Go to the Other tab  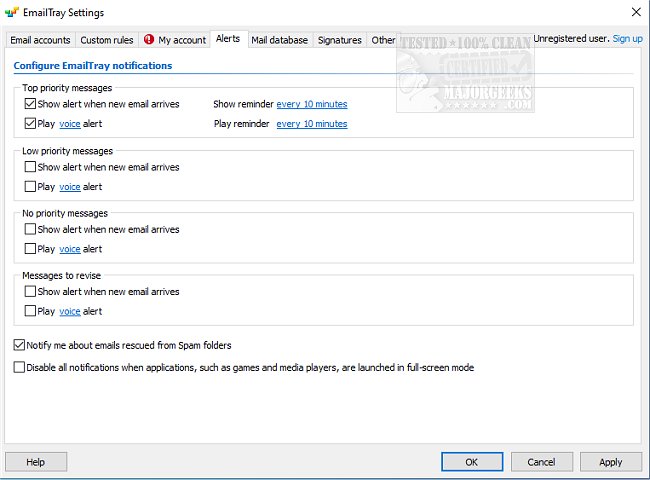click(x=383, y=40)
